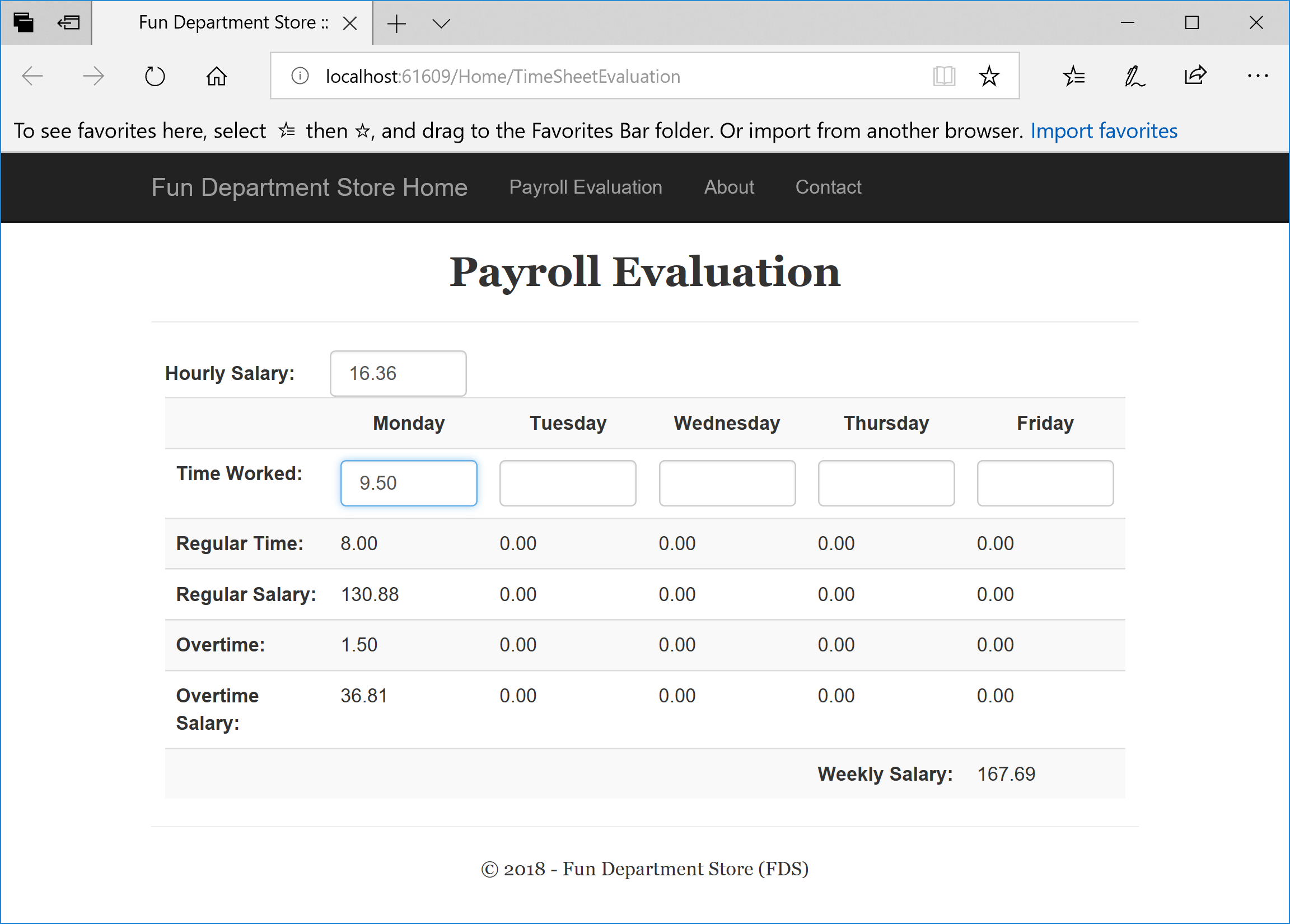The width and height of the screenshot is (1290, 924).
Task: Close the Fun Department Store tab
Action: point(350,24)
